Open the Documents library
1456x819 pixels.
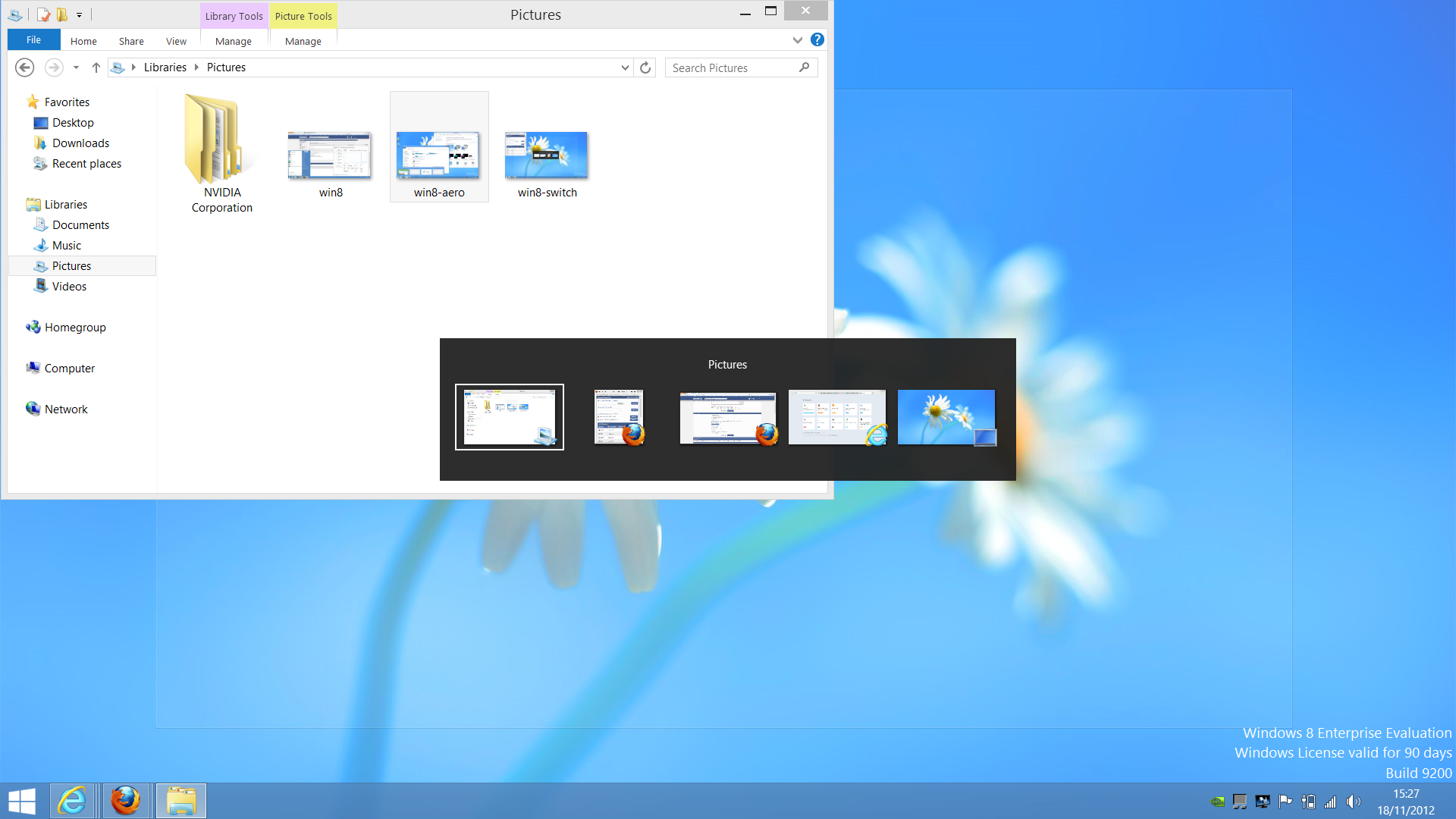point(80,224)
